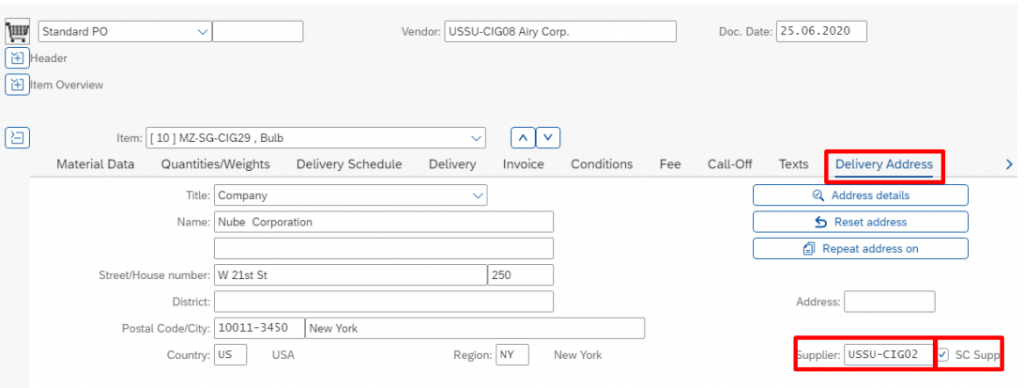Expand the Header section icon
Image resolution: width=1024 pixels, height=388 pixels.
coord(17,58)
